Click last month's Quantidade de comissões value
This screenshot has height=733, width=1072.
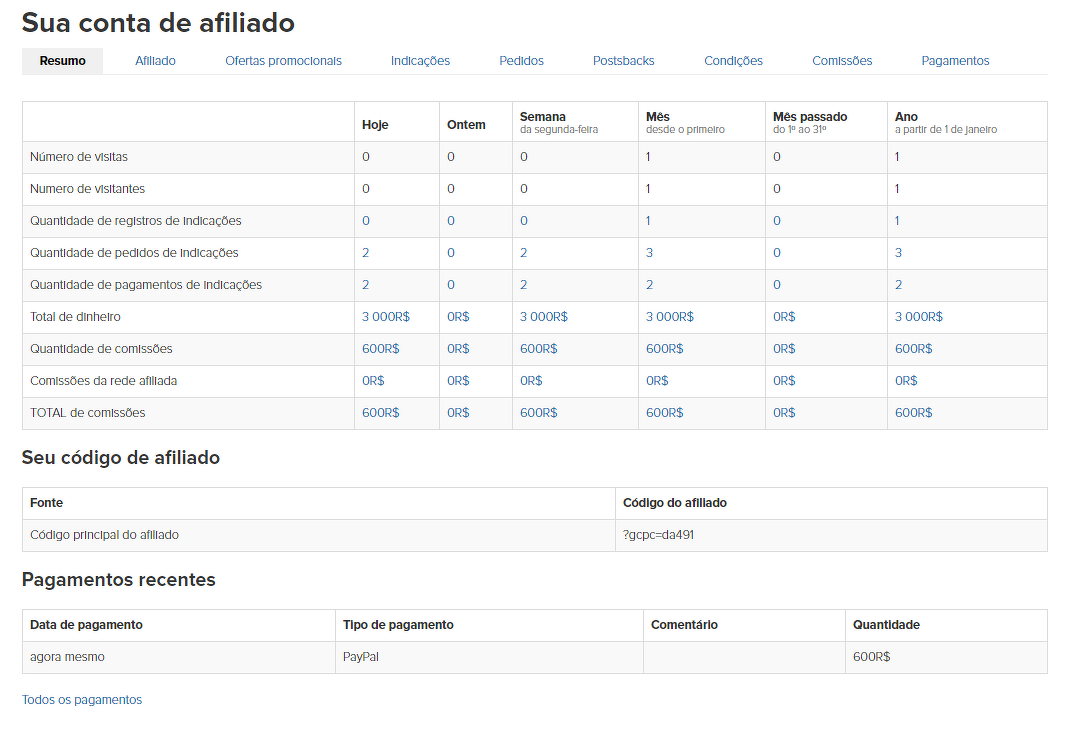(x=784, y=349)
